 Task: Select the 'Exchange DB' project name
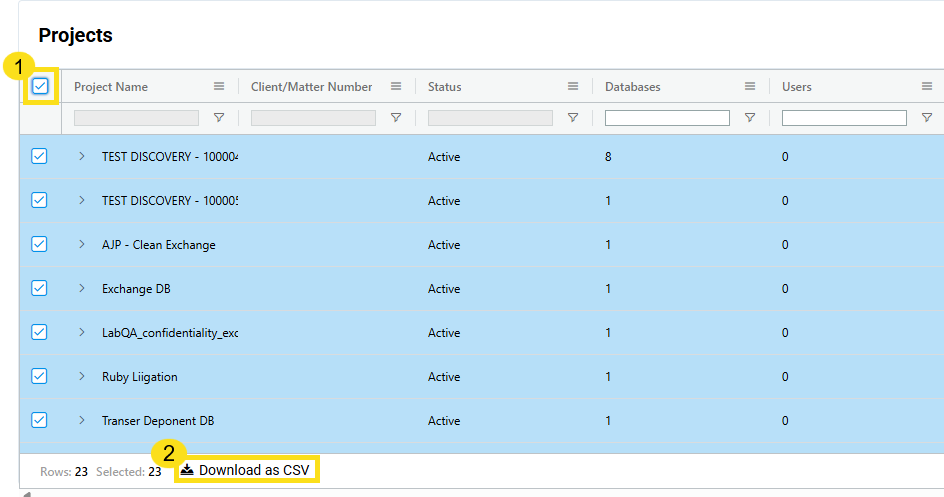coord(136,289)
